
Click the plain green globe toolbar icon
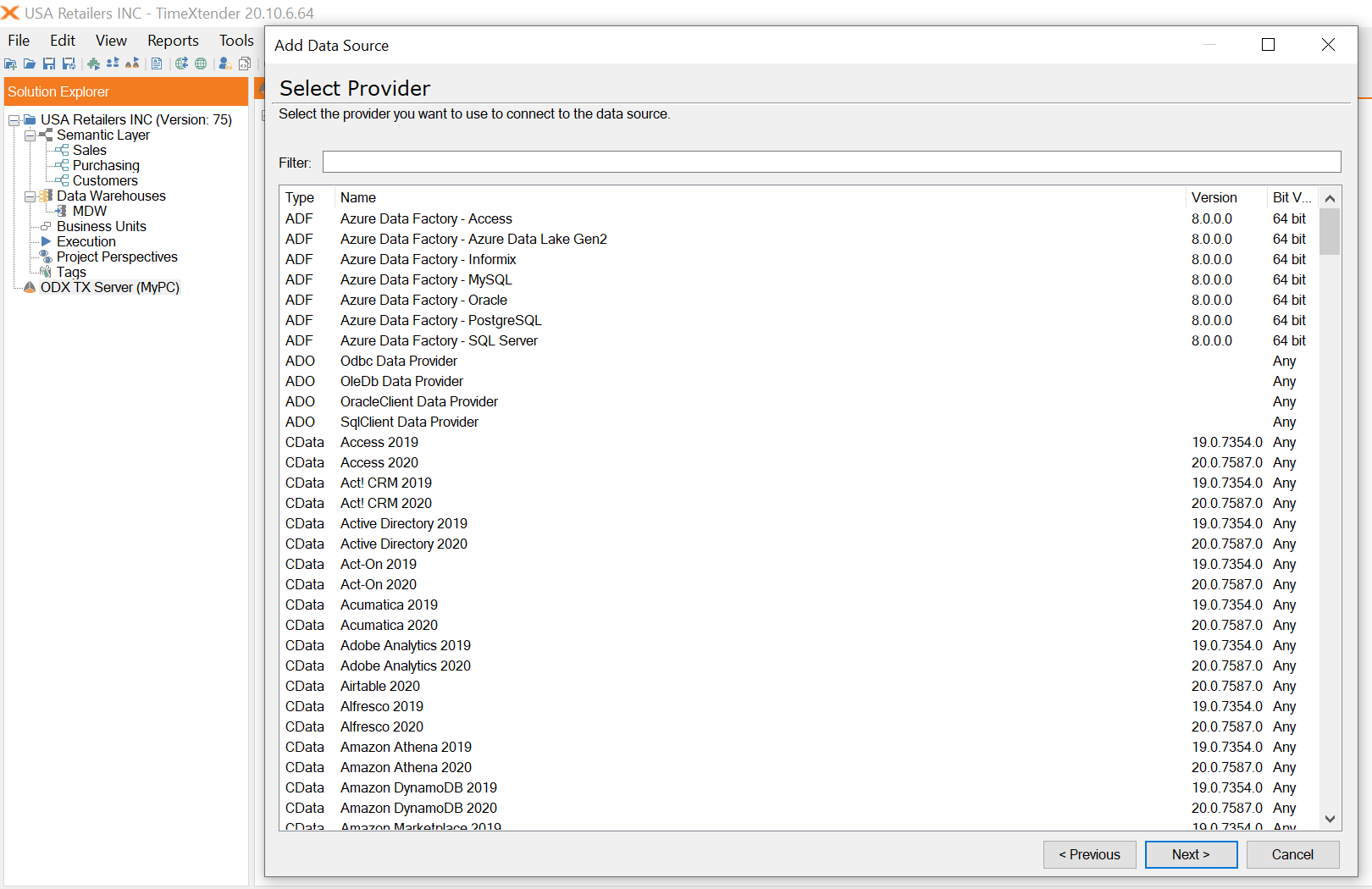pyautogui.click(x=201, y=63)
